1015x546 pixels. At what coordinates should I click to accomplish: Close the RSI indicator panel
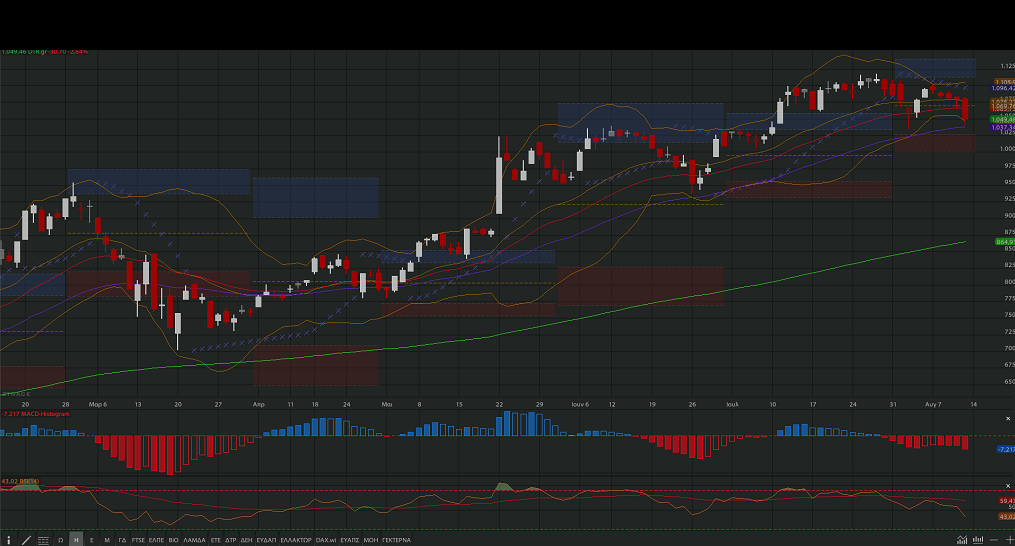(1008, 485)
